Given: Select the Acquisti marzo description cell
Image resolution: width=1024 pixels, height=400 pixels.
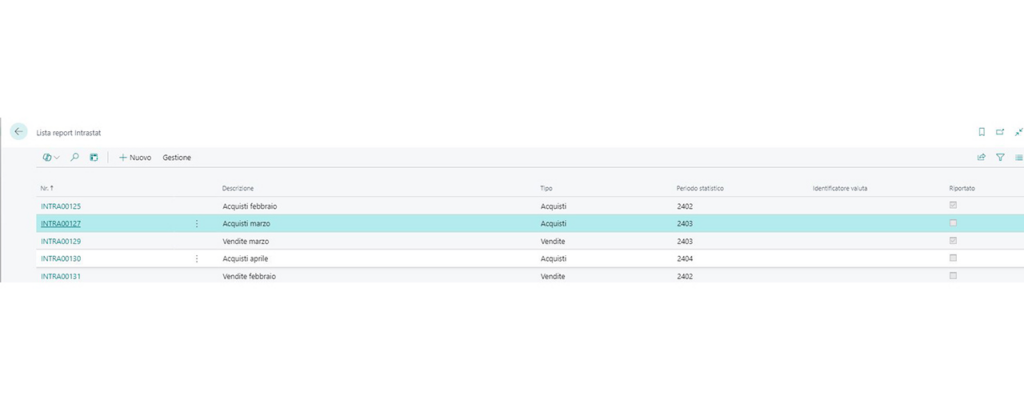Looking at the screenshot, I should point(246,224).
